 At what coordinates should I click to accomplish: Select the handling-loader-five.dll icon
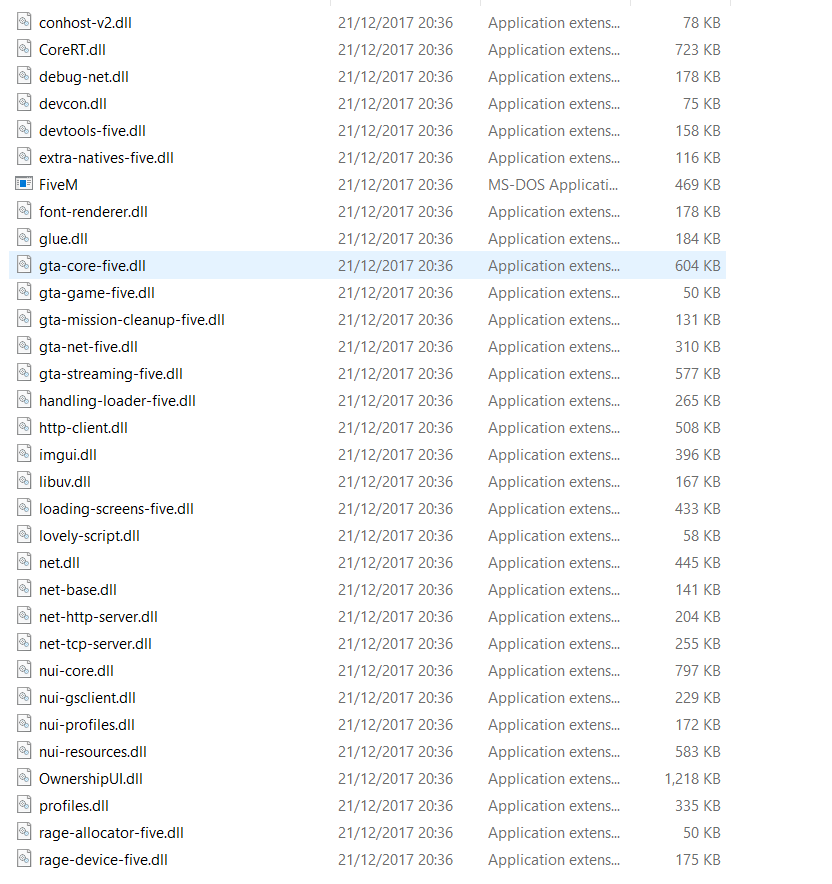pos(24,400)
